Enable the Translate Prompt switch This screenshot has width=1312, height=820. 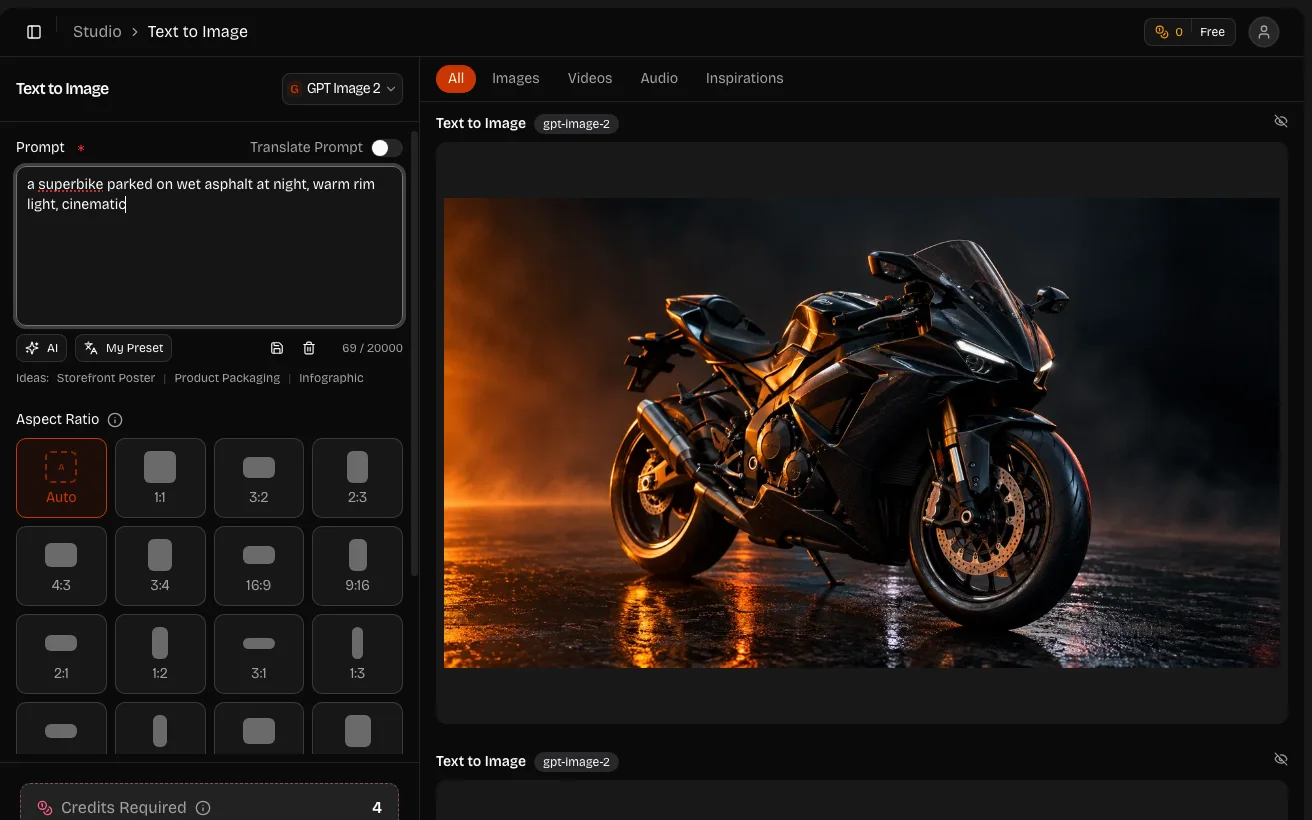[x=386, y=148]
